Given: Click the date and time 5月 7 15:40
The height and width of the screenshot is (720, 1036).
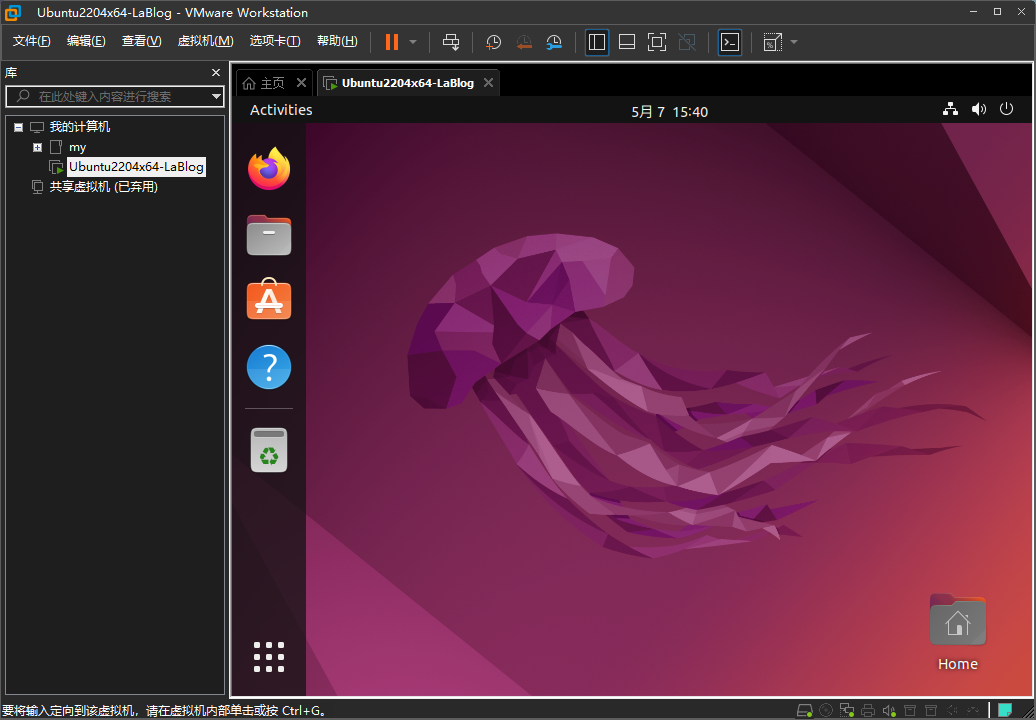Looking at the screenshot, I should click(669, 112).
